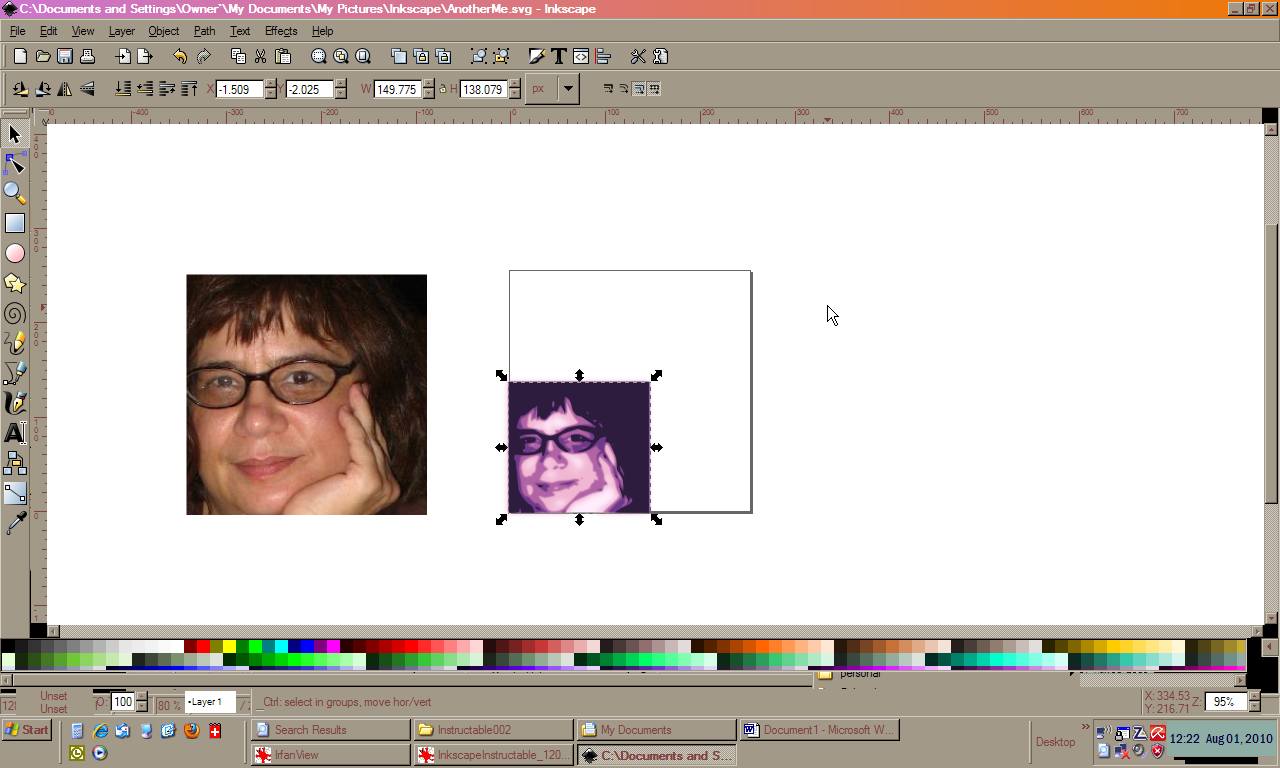Viewport: 1280px width, 768px height.
Task: Select the Rectangle tool
Action: (x=14, y=223)
